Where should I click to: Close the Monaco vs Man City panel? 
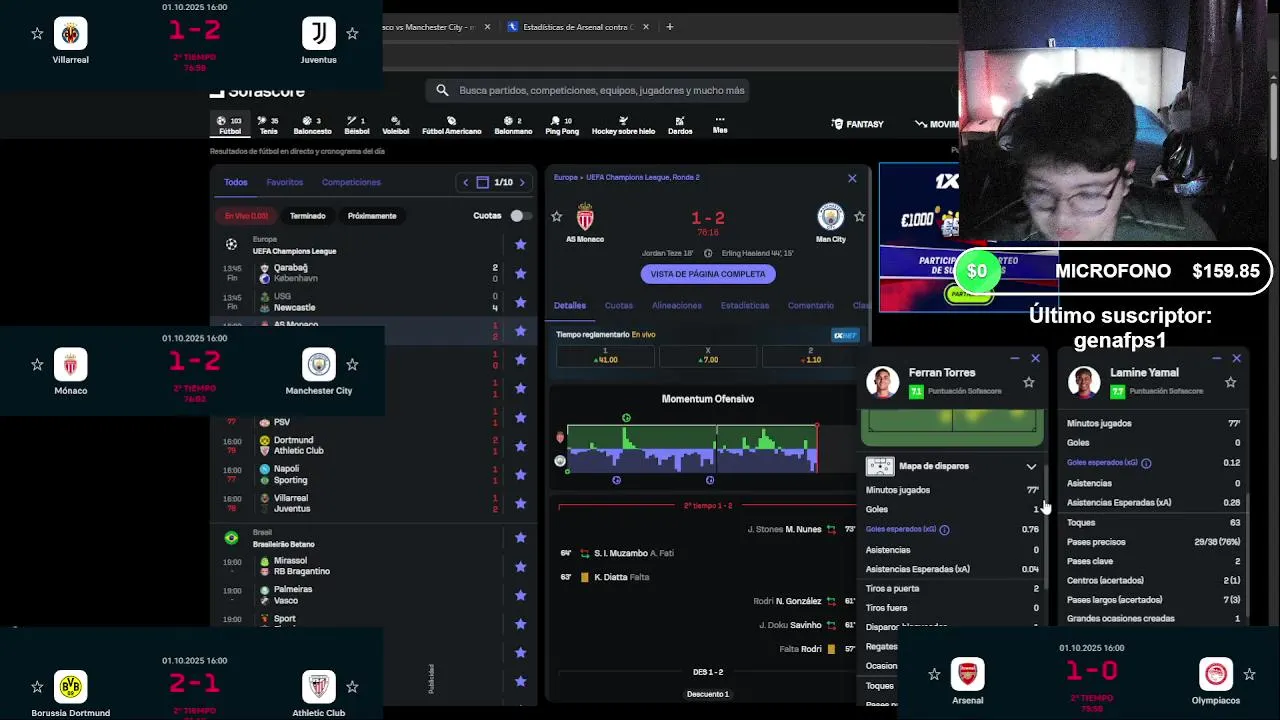point(852,178)
